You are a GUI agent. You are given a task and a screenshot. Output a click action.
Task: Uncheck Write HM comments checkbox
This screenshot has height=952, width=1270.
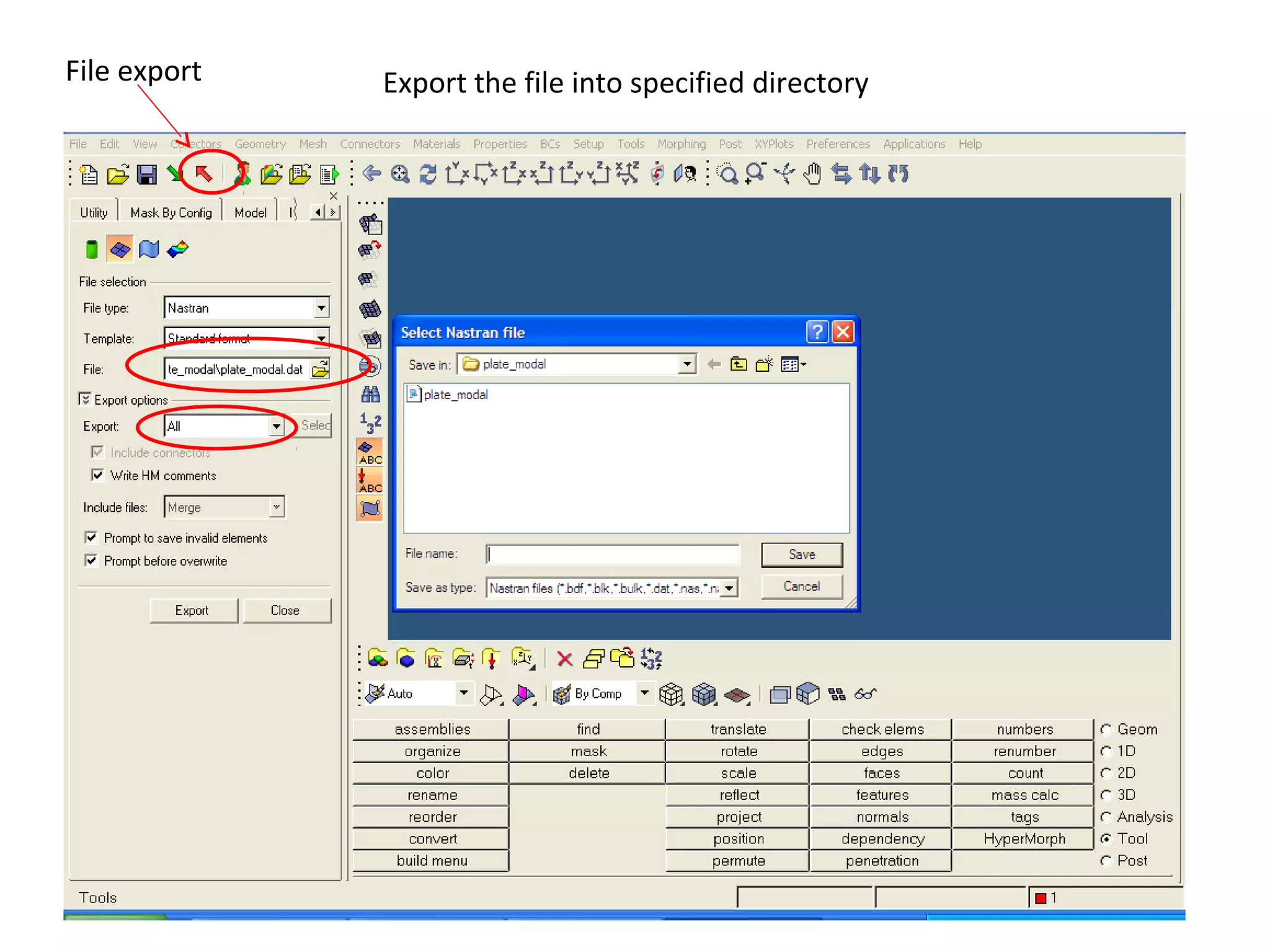pyautogui.click(x=97, y=475)
